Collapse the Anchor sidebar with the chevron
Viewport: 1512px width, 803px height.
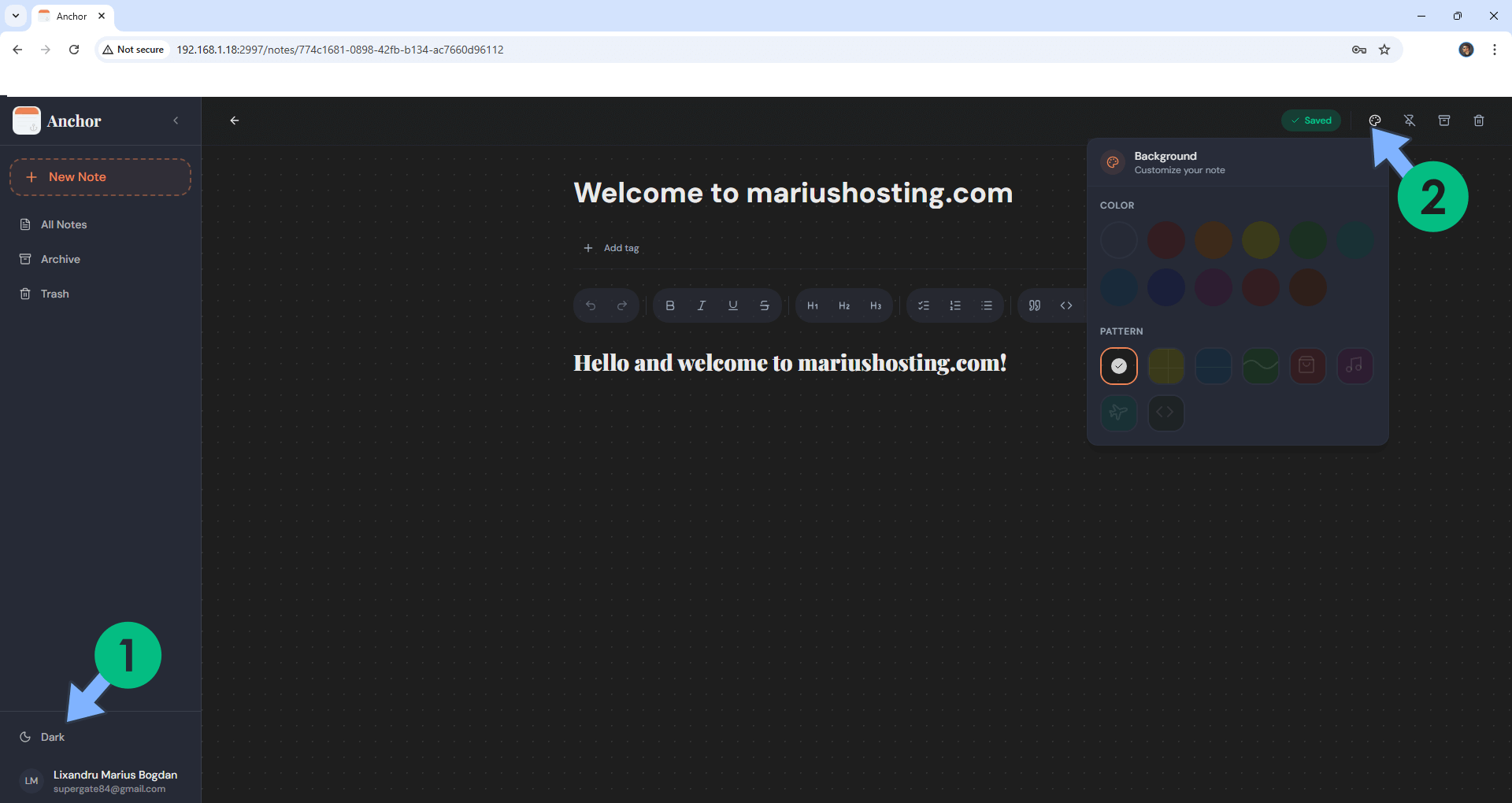[x=176, y=120]
